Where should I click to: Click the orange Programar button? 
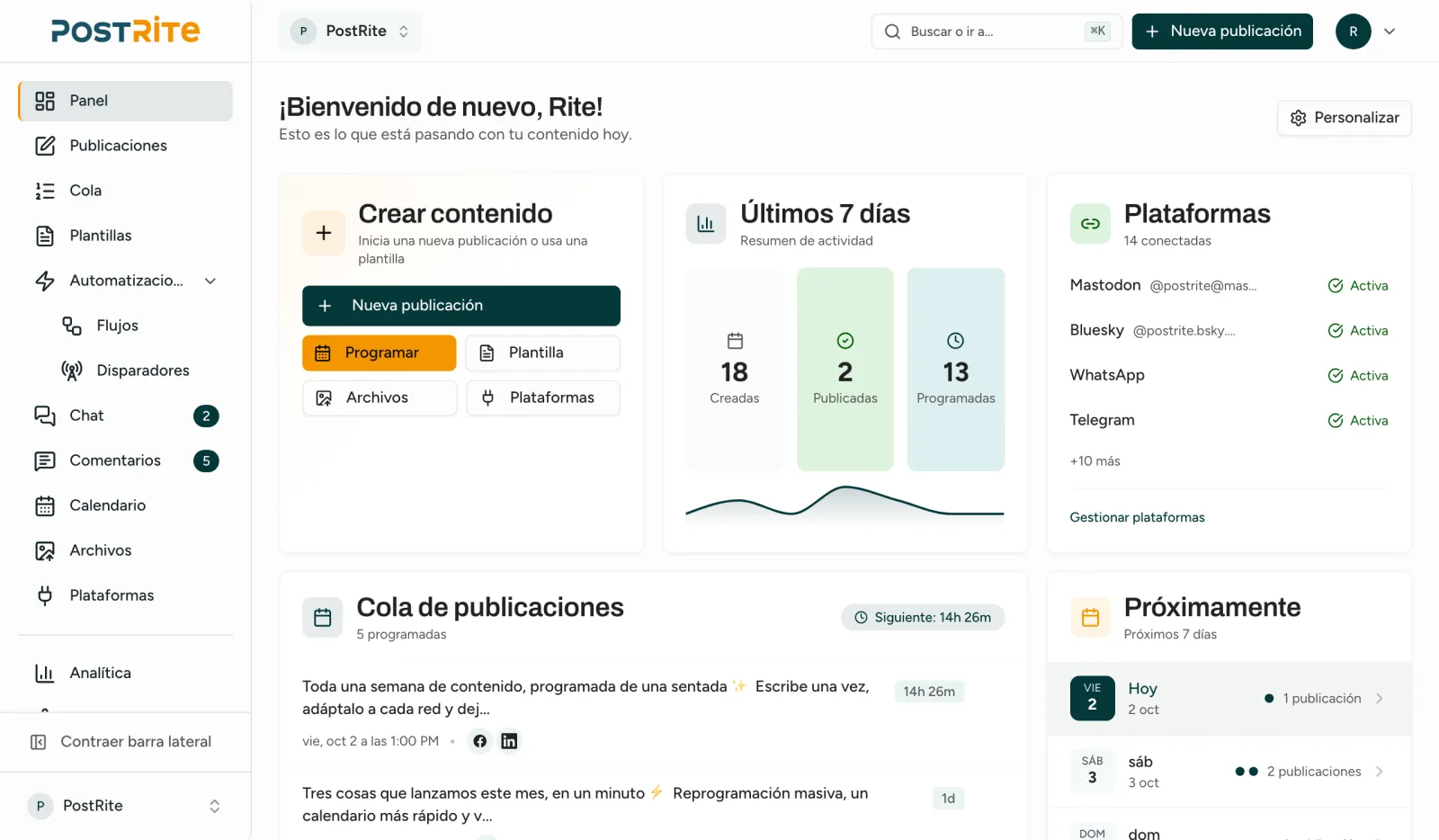pos(380,353)
